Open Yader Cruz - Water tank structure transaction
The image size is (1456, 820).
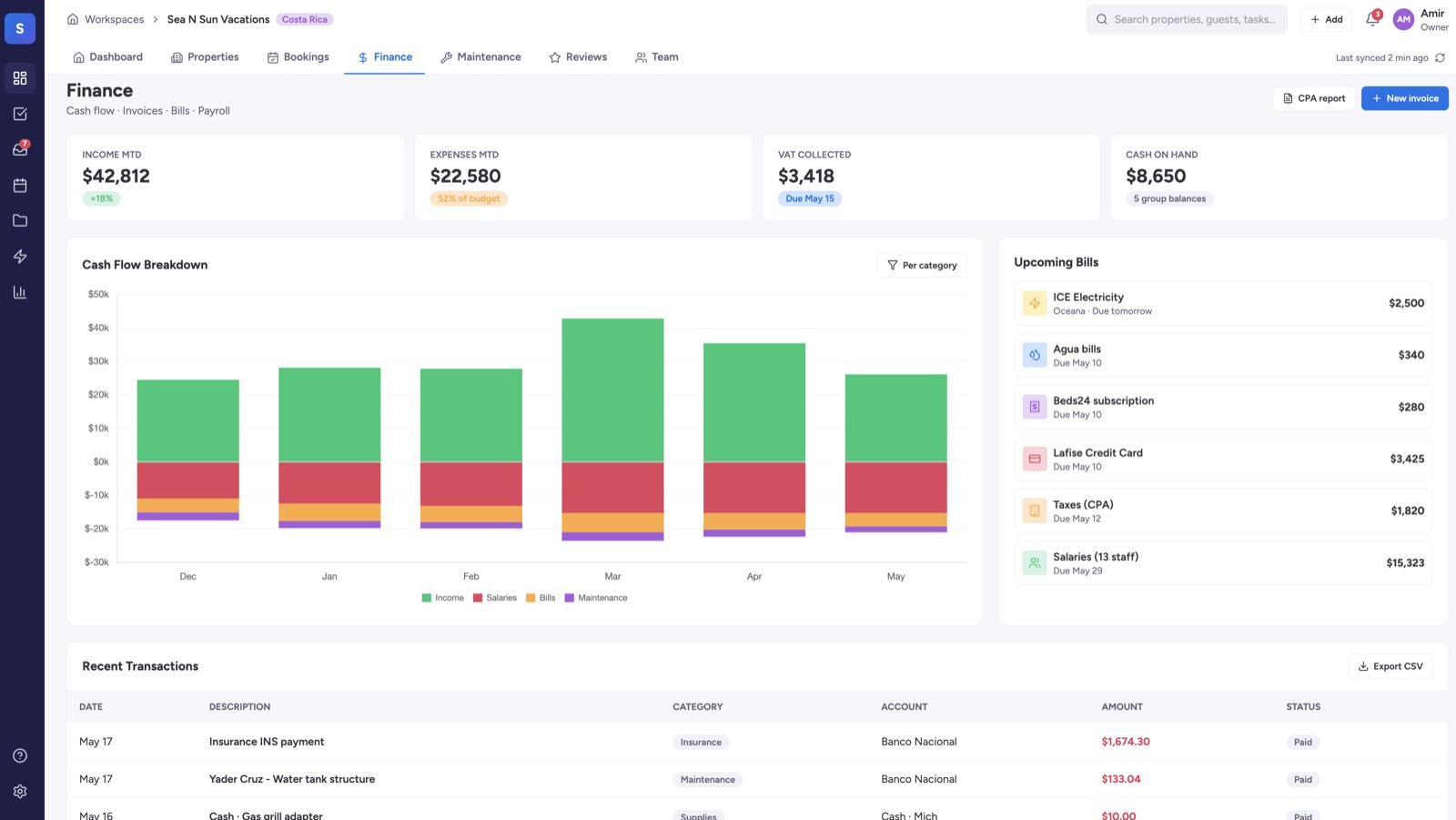(757, 779)
